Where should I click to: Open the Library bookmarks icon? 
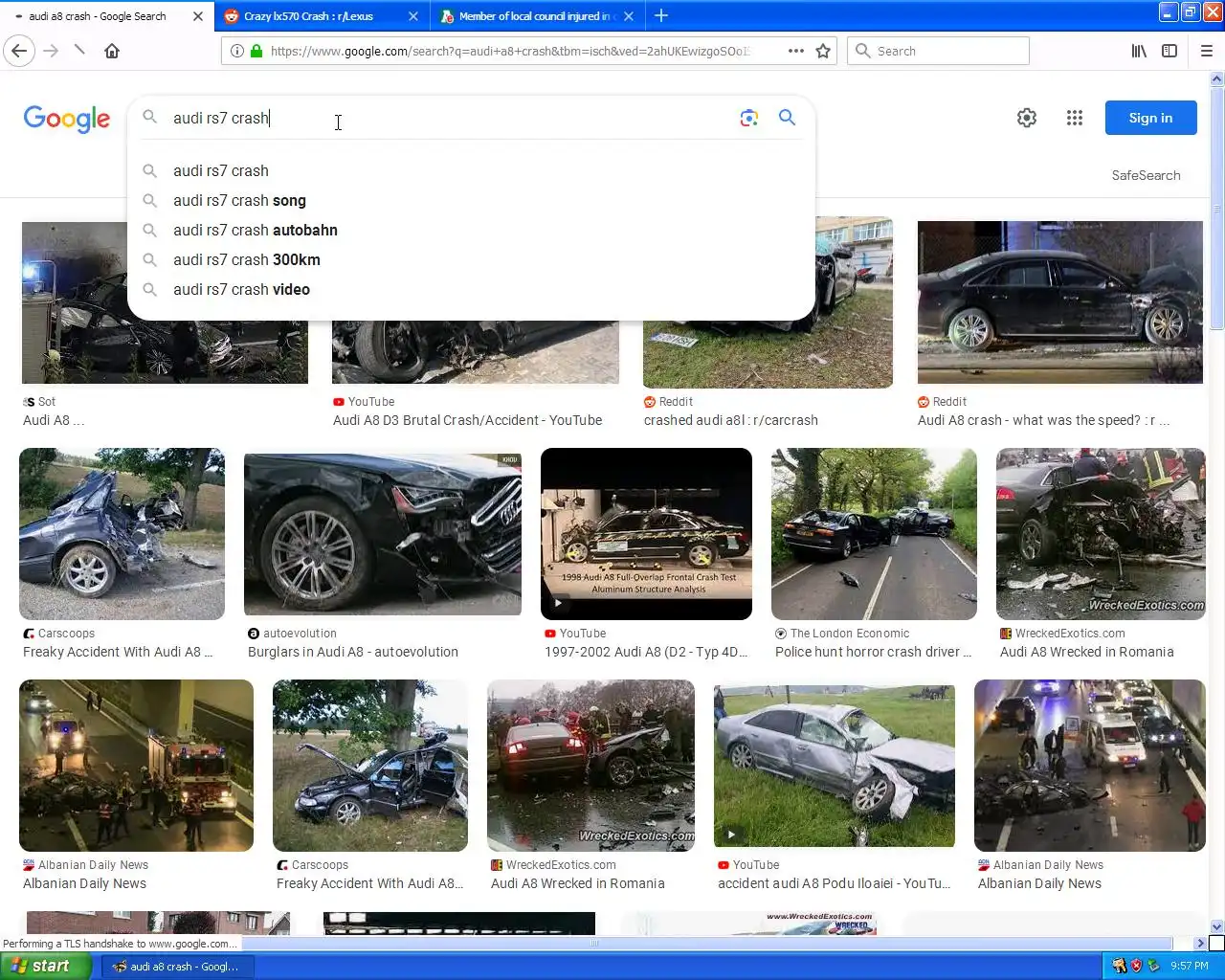(1139, 51)
